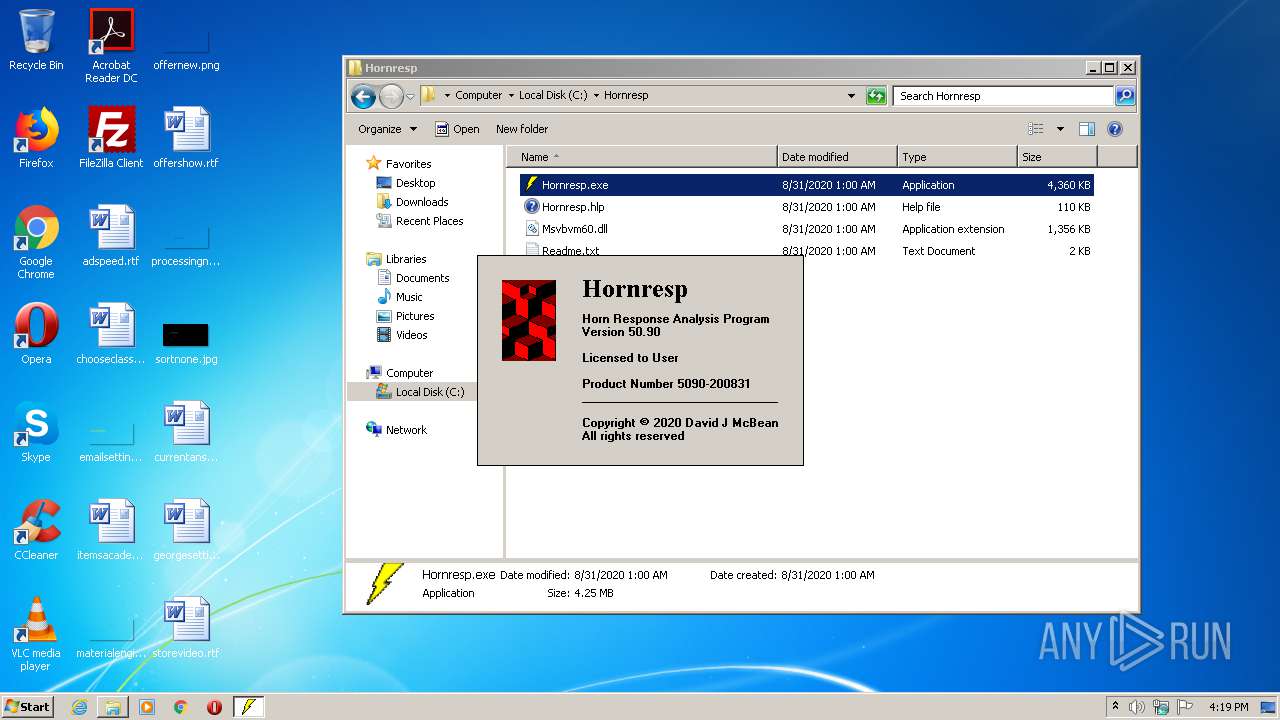Select offershow.rtf desktop file
Image resolution: width=1280 pixels, height=720 pixels.
(186, 138)
